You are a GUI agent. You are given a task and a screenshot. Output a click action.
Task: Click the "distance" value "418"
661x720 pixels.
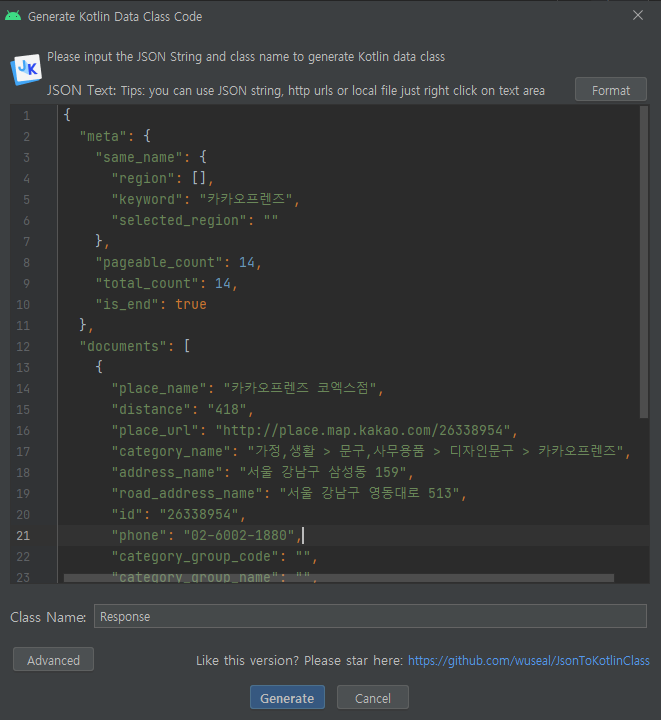tap(227, 409)
